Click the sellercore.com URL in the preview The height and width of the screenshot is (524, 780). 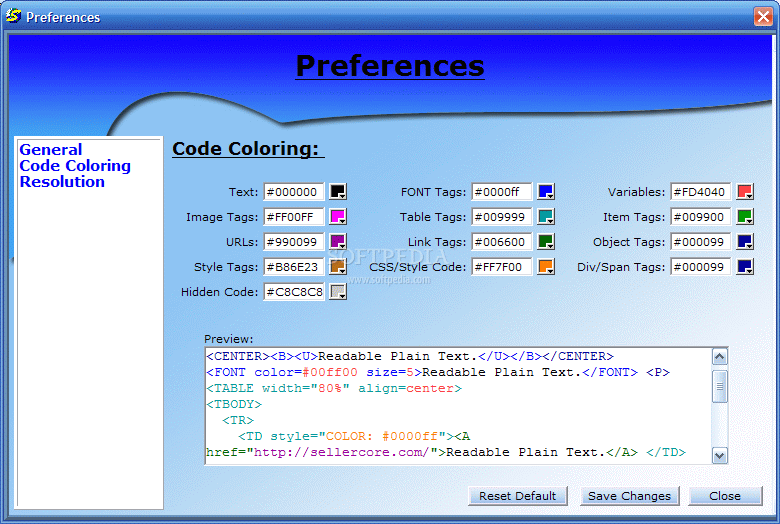click(342, 452)
